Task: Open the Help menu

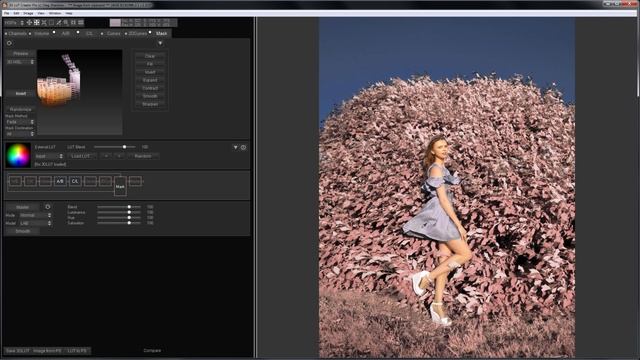Action: [69, 13]
